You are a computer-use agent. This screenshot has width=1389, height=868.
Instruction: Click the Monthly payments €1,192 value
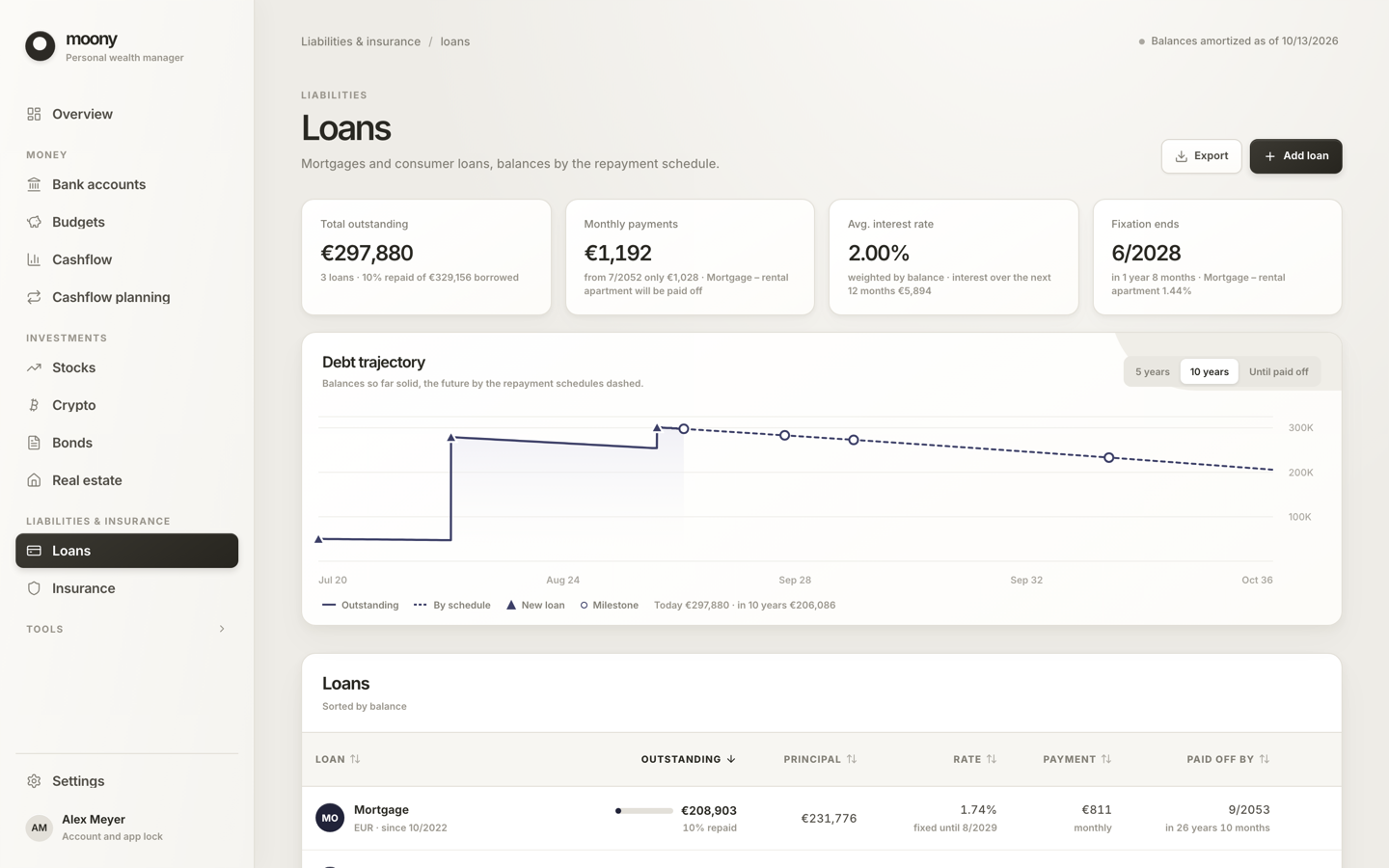[618, 253]
